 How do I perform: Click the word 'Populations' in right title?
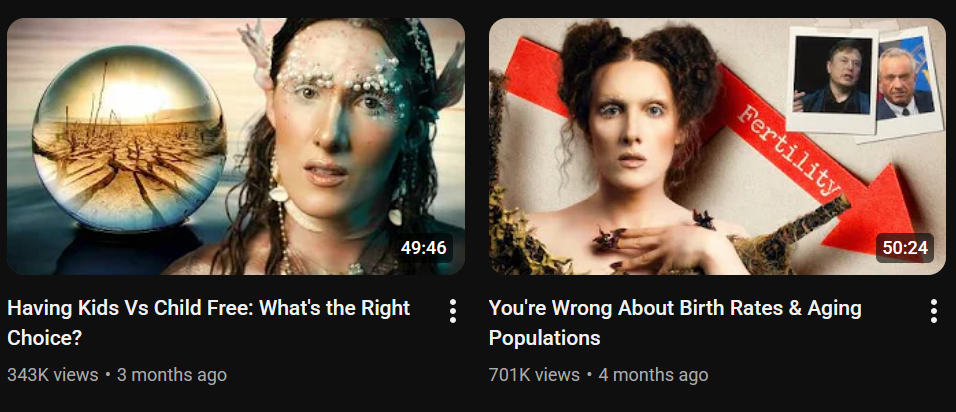[544, 338]
